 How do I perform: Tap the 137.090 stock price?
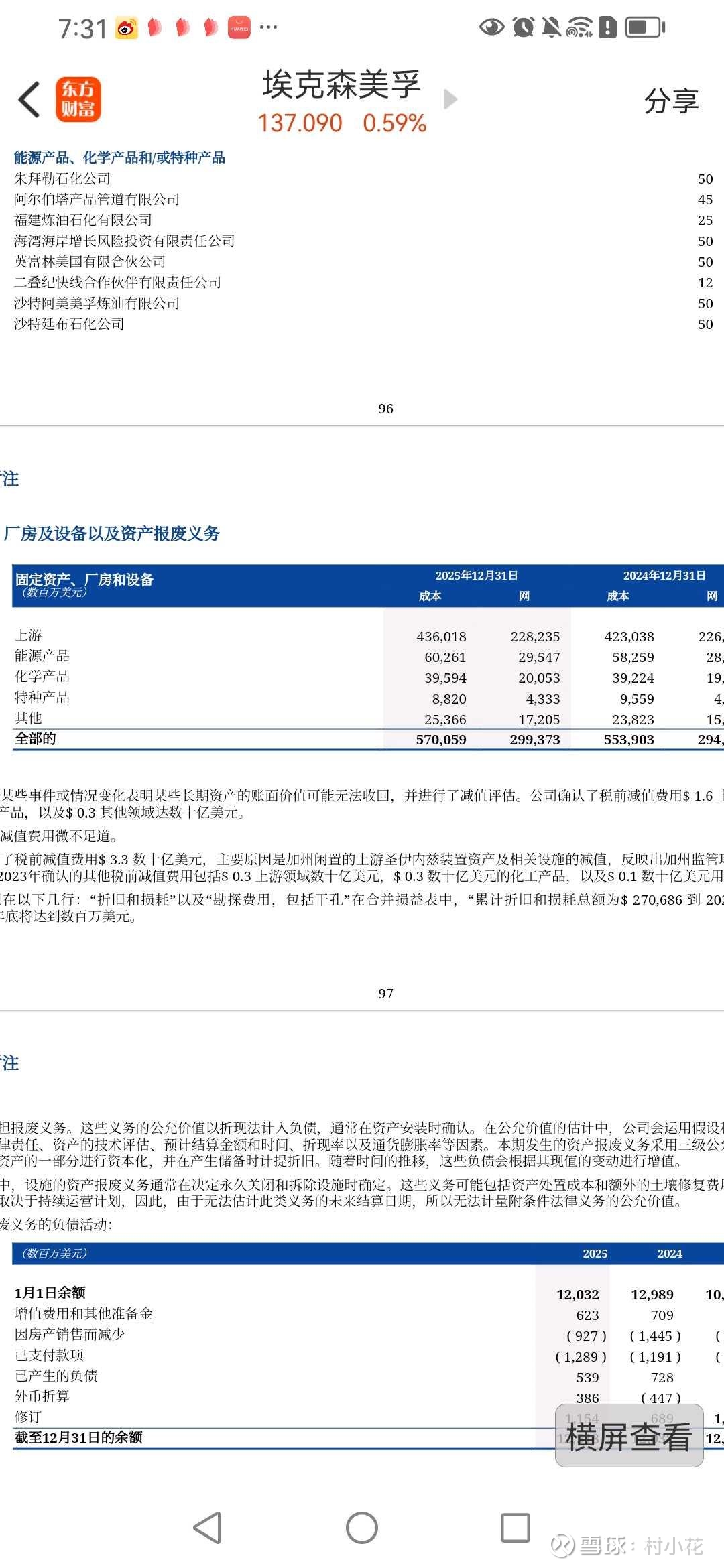tap(300, 123)
